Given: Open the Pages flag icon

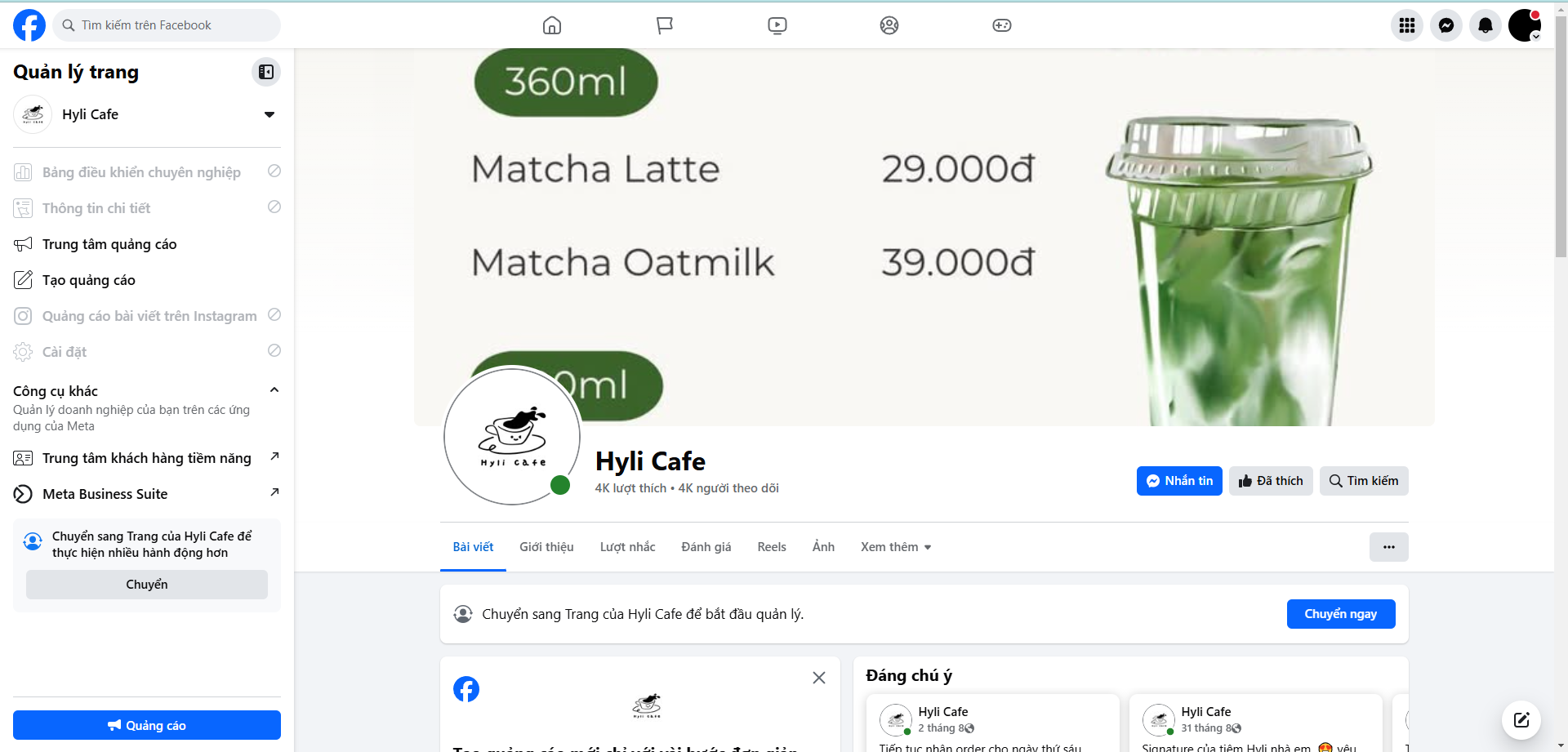Looking at the screenshot, I should (x=665, y=25).
